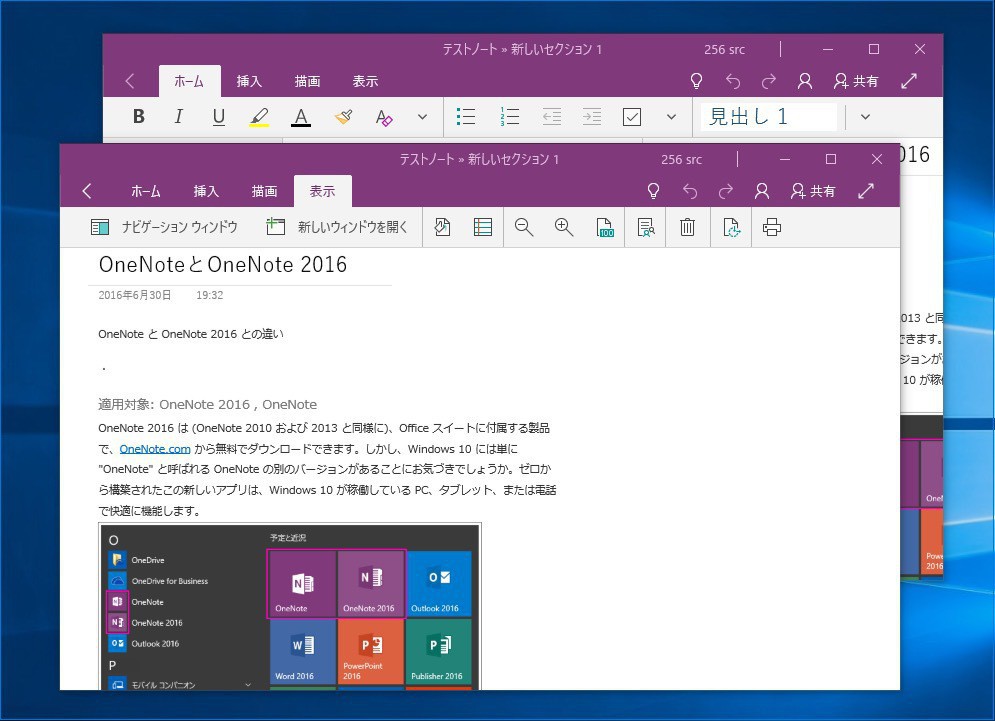Open the styles list next to 見出し 1
Viewport: 995px width, 721px height.
[x=865, y=117]
